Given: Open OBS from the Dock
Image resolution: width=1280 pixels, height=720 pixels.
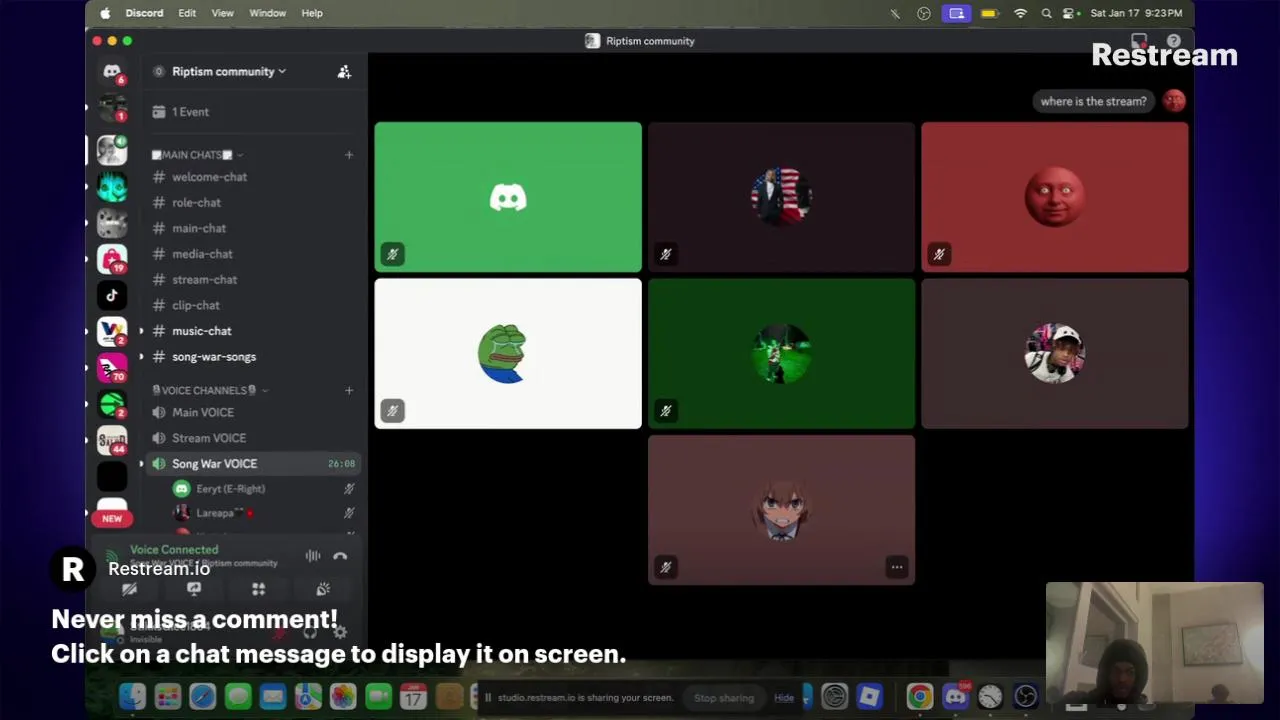Looking at the screenshot, I should (x=1025, y=696).
